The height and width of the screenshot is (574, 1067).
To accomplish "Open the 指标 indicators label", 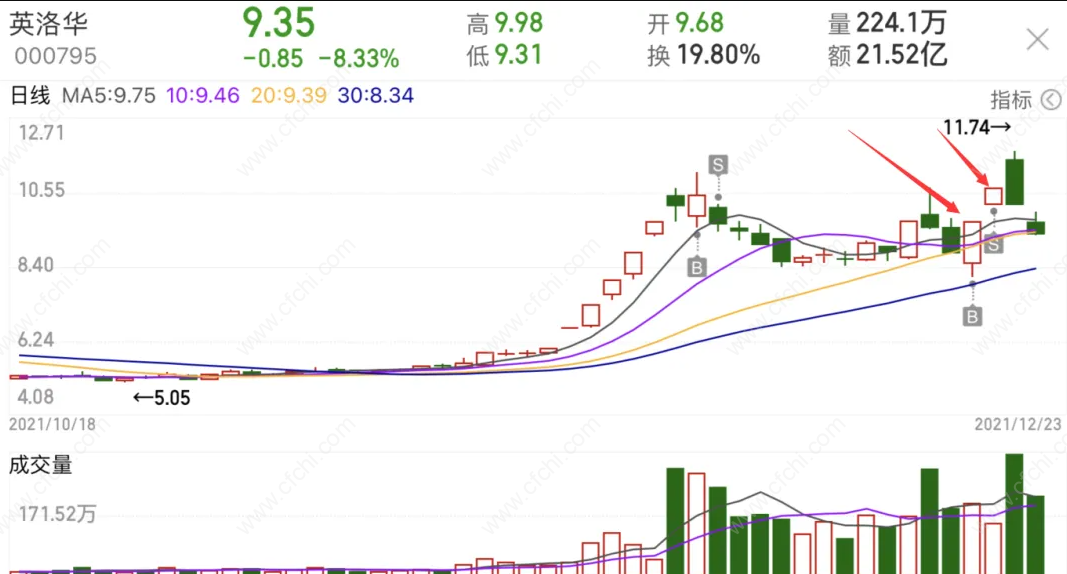I will (x=1011, y=100).
